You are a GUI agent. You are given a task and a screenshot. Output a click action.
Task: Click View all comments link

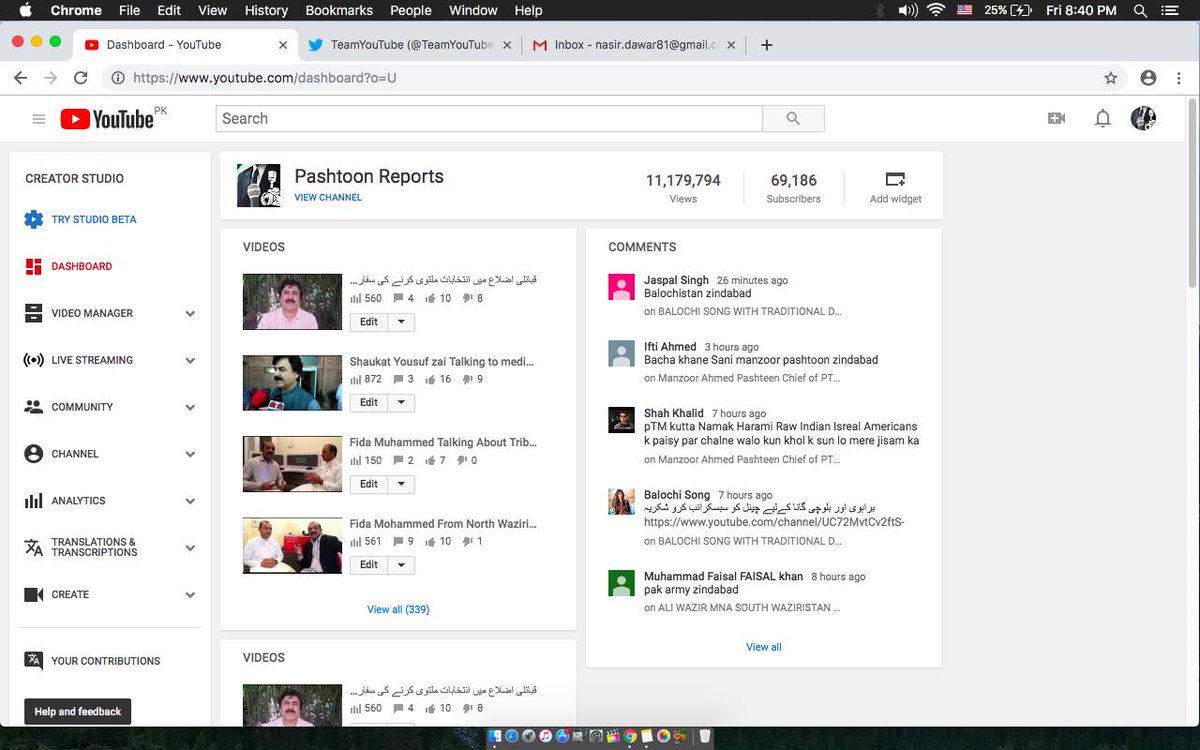764,647
